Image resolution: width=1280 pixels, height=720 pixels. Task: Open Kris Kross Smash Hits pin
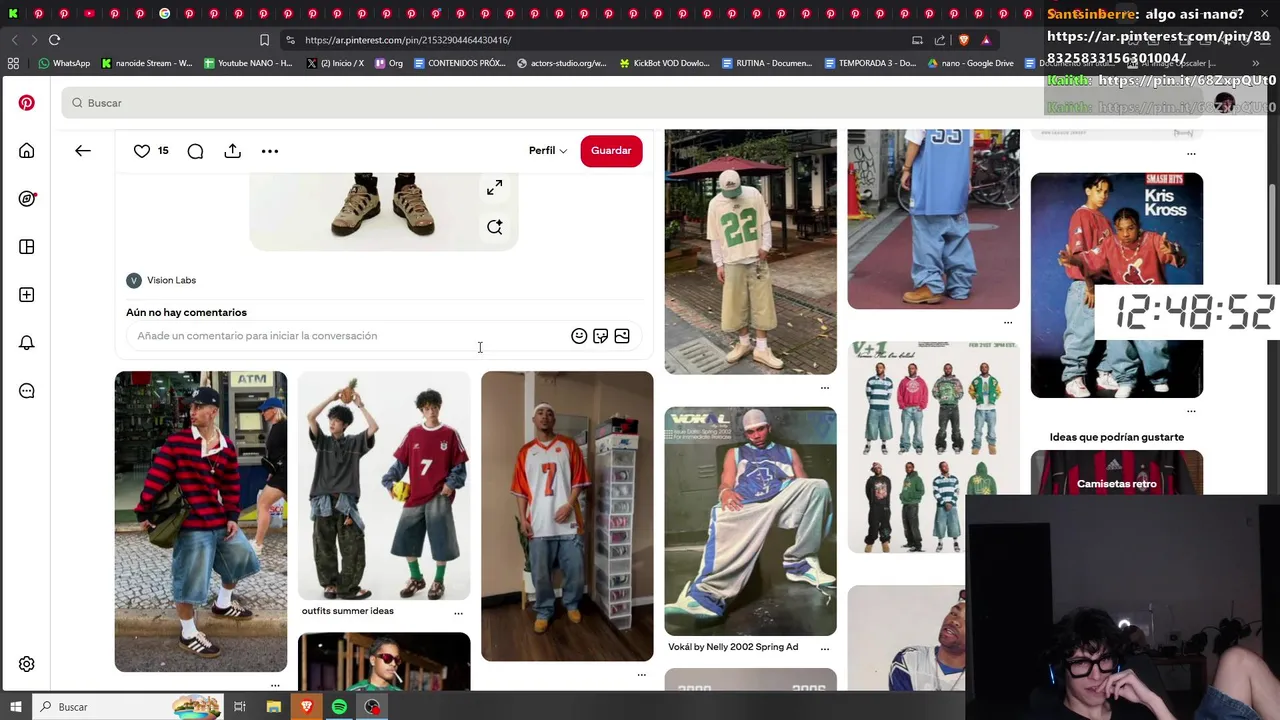pos(1117,285)
